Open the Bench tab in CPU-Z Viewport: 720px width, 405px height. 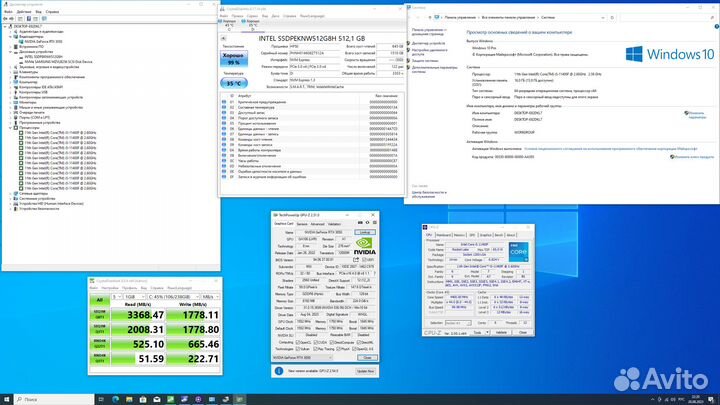[499, 235]
